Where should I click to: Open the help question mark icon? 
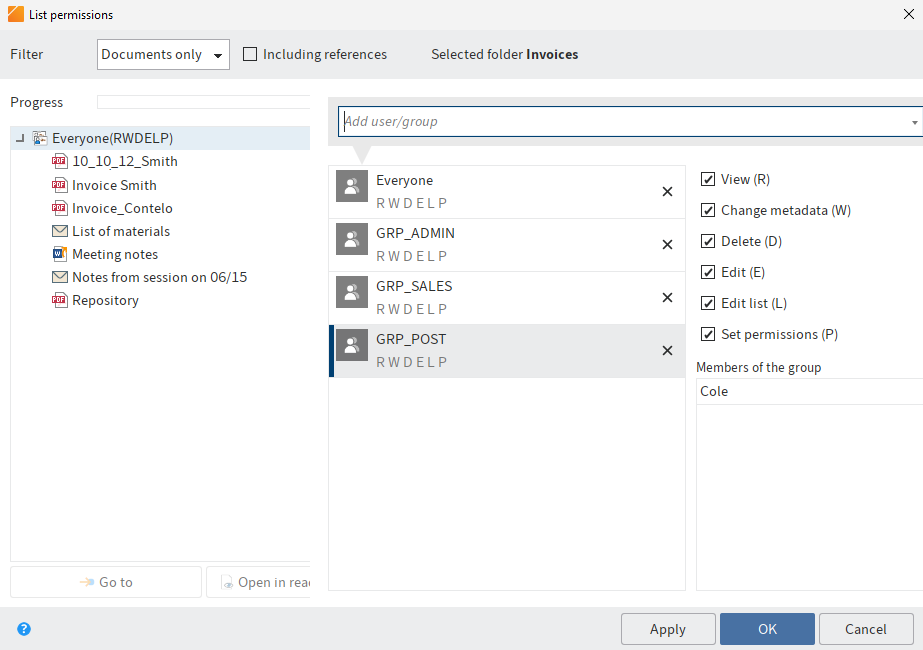click(23, 629)
